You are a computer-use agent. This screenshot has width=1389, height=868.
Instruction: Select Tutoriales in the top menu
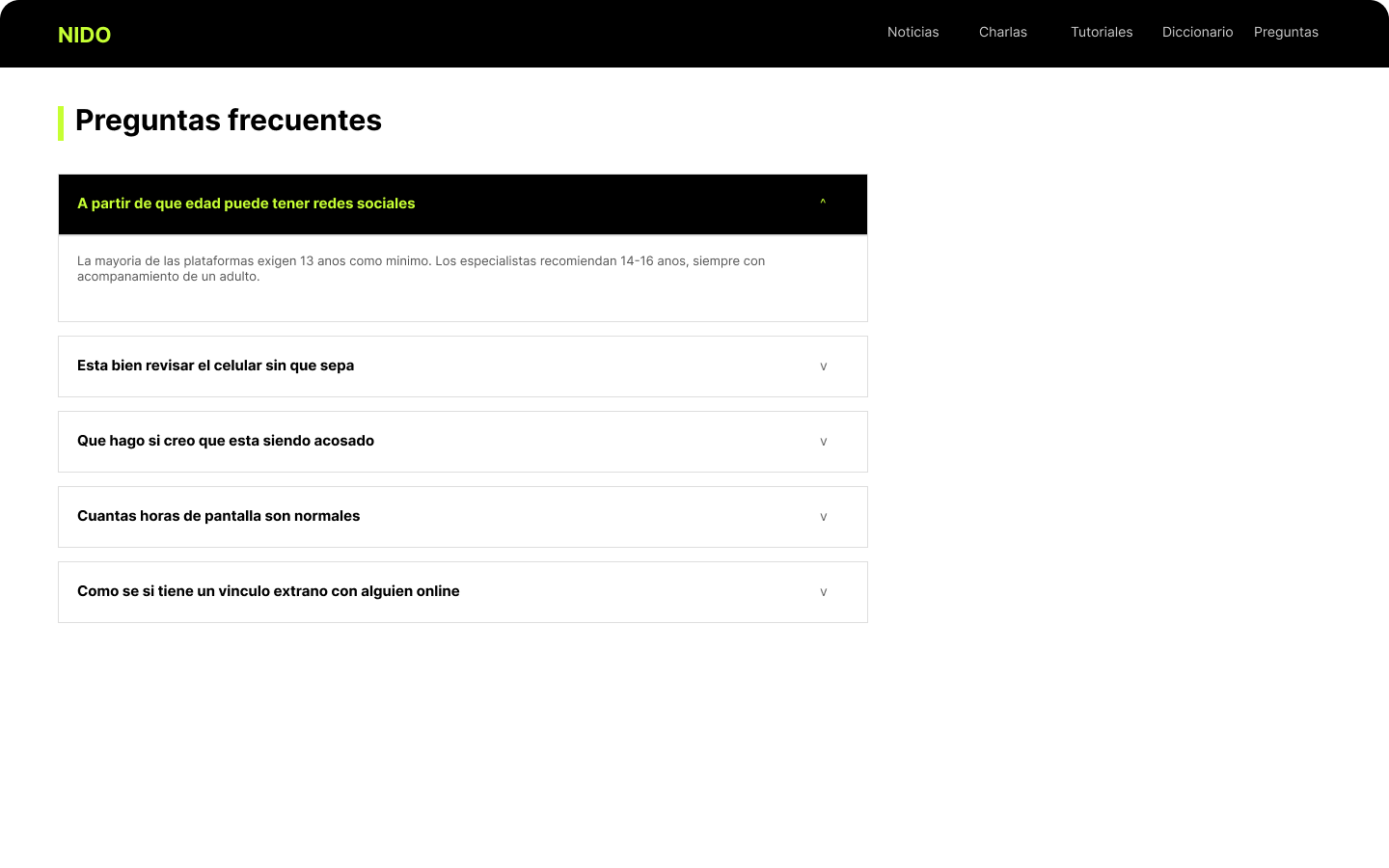tap(1102, 32)
